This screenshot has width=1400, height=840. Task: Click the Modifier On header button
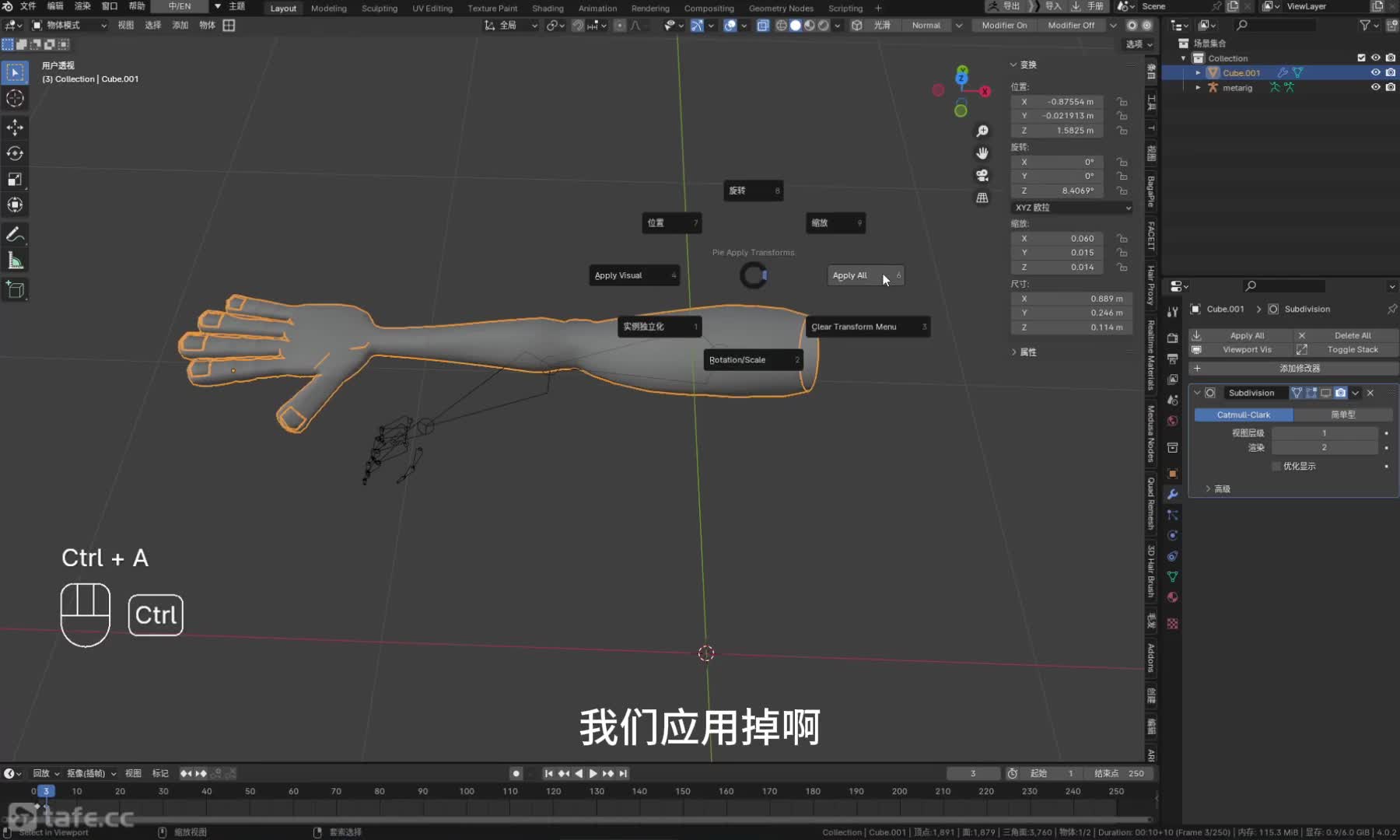point(1004,25)
